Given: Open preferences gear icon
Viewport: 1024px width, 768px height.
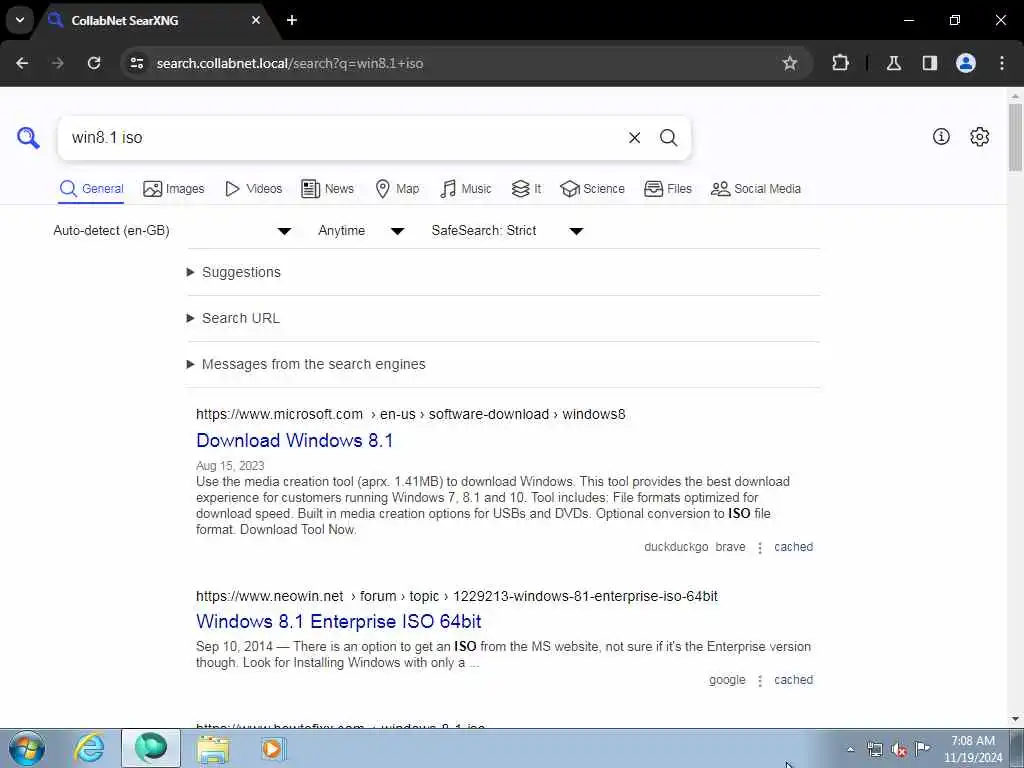Looking at the screenshot, I should (x=979, y=136).
